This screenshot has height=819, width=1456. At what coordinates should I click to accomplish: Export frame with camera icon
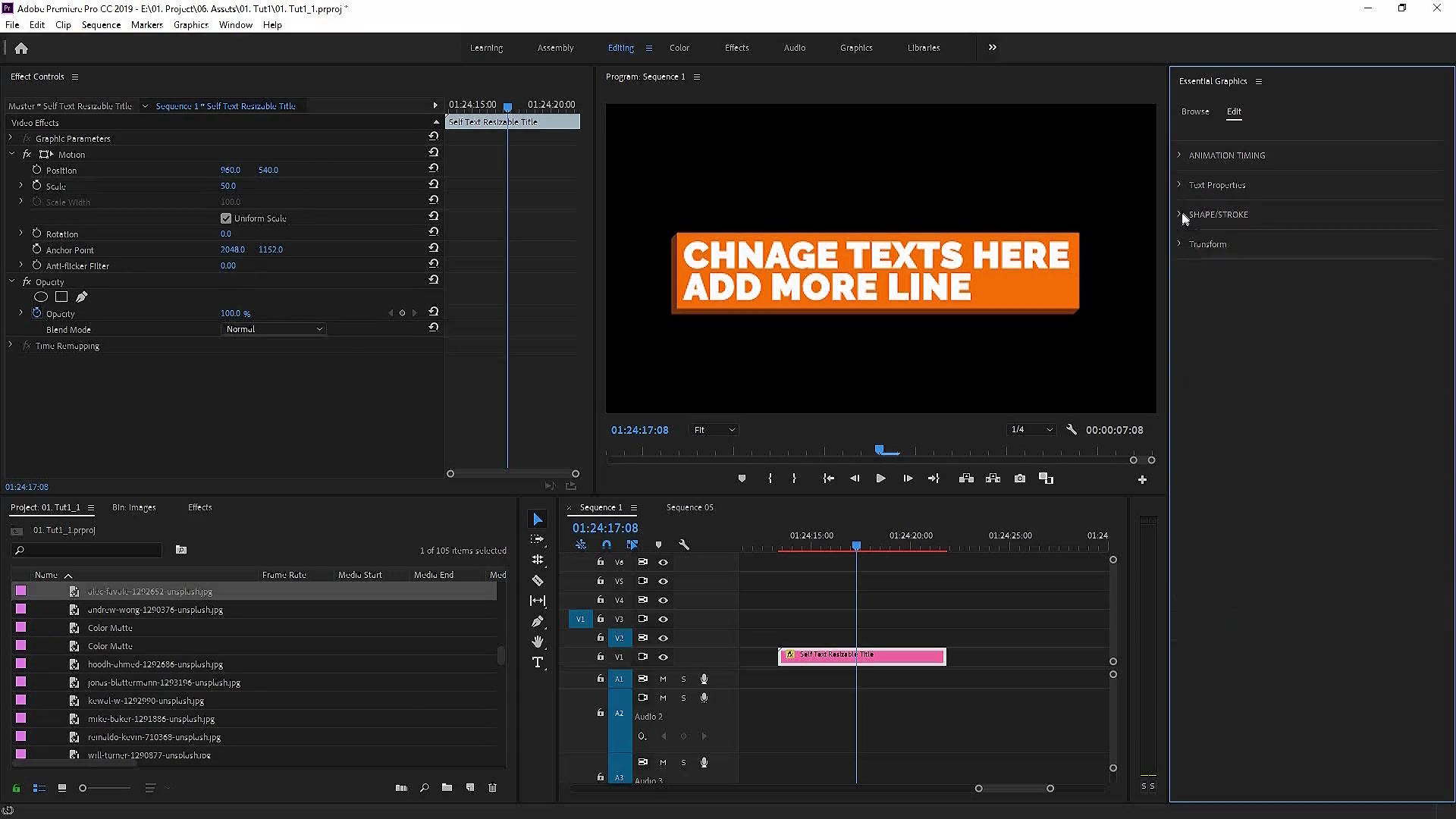click(1020, 479)
